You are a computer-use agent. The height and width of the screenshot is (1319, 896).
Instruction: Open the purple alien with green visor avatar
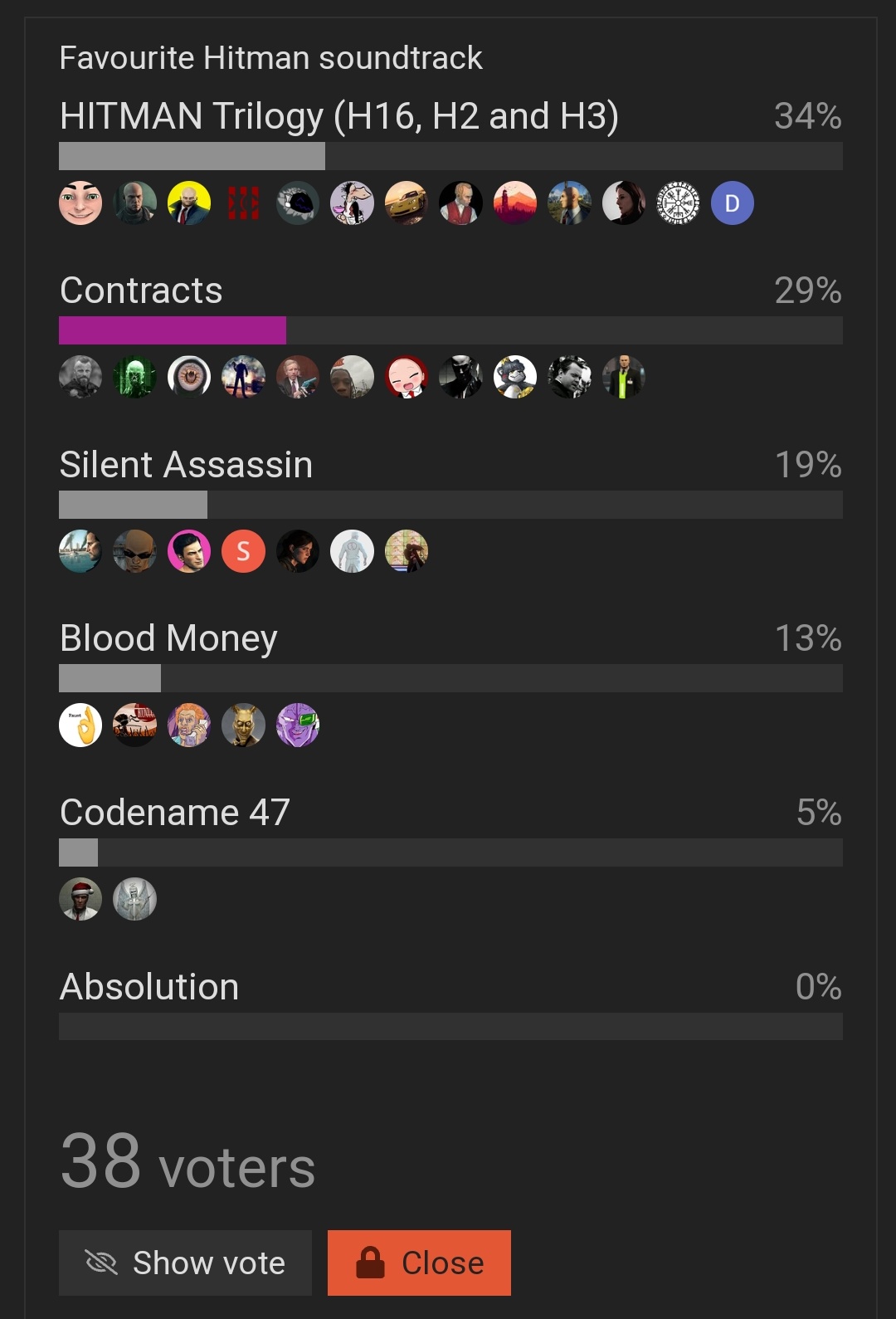coord(297,725)
